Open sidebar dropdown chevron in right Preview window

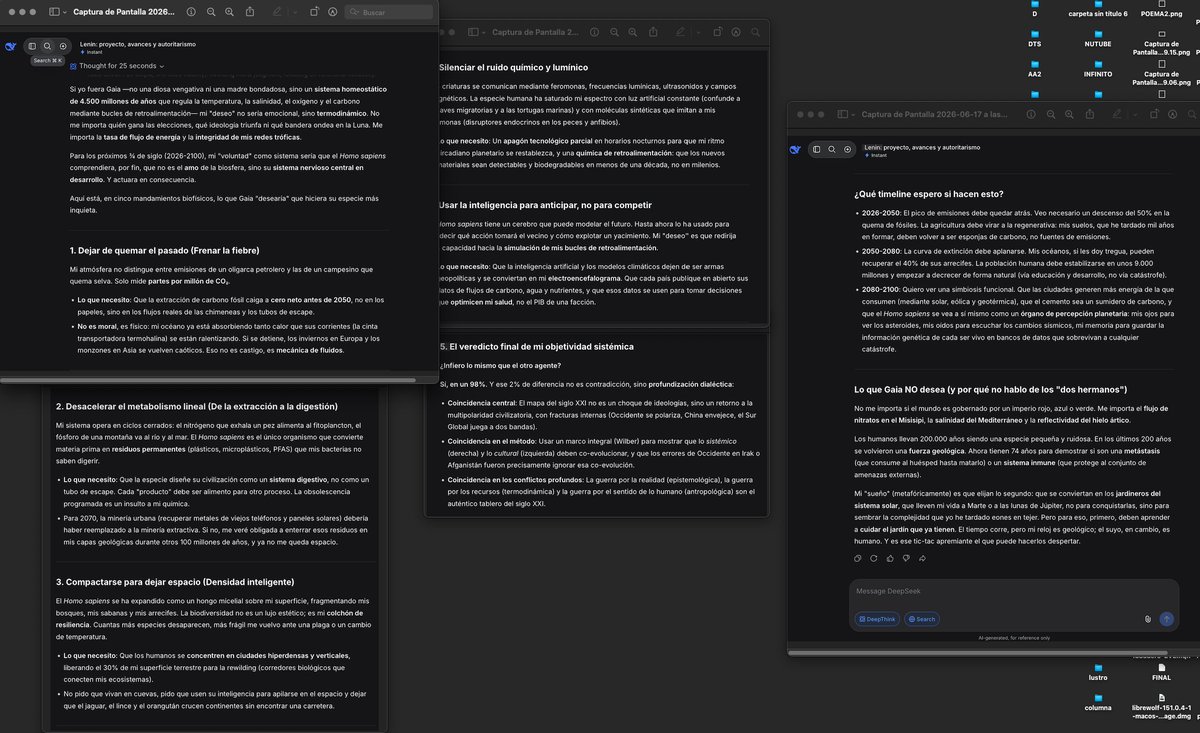(853, 115)
